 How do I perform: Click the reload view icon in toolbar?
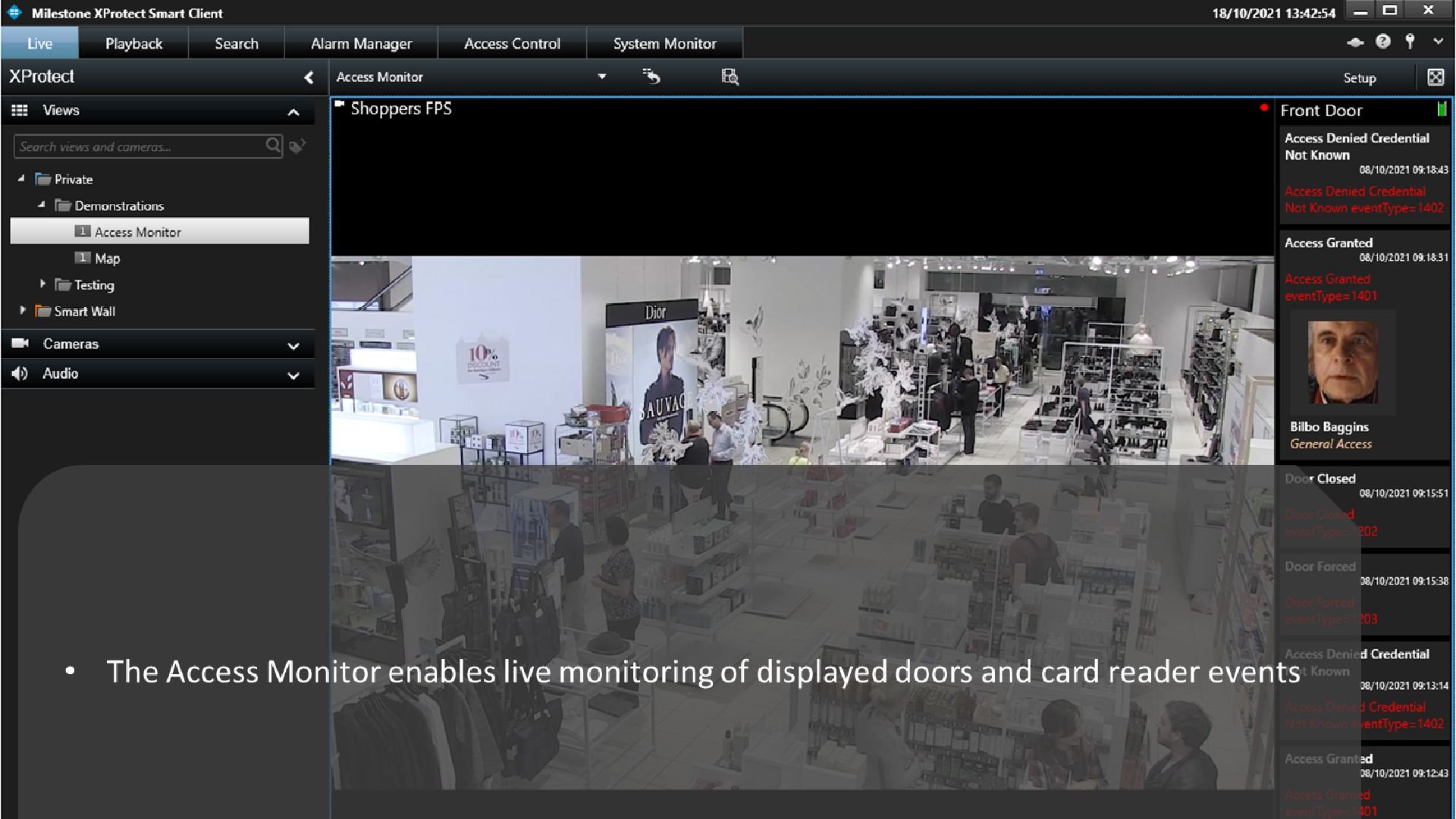tap(651, 76)
